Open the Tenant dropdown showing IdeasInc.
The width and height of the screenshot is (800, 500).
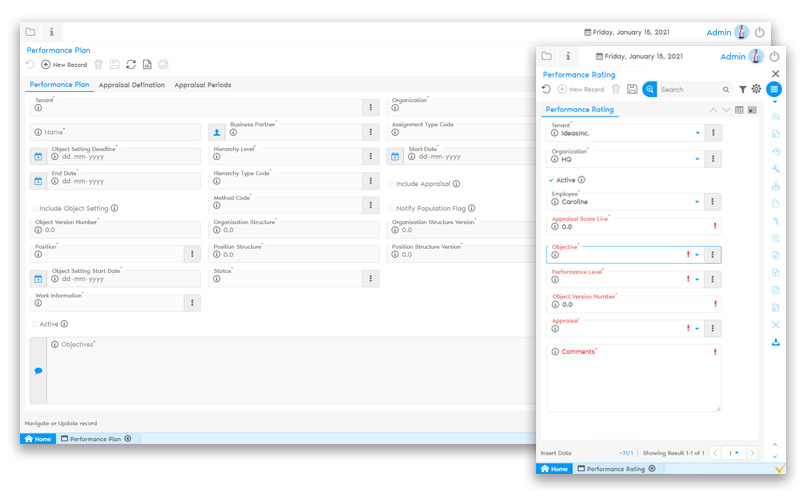pyautogui.click(x=697, y=132)
